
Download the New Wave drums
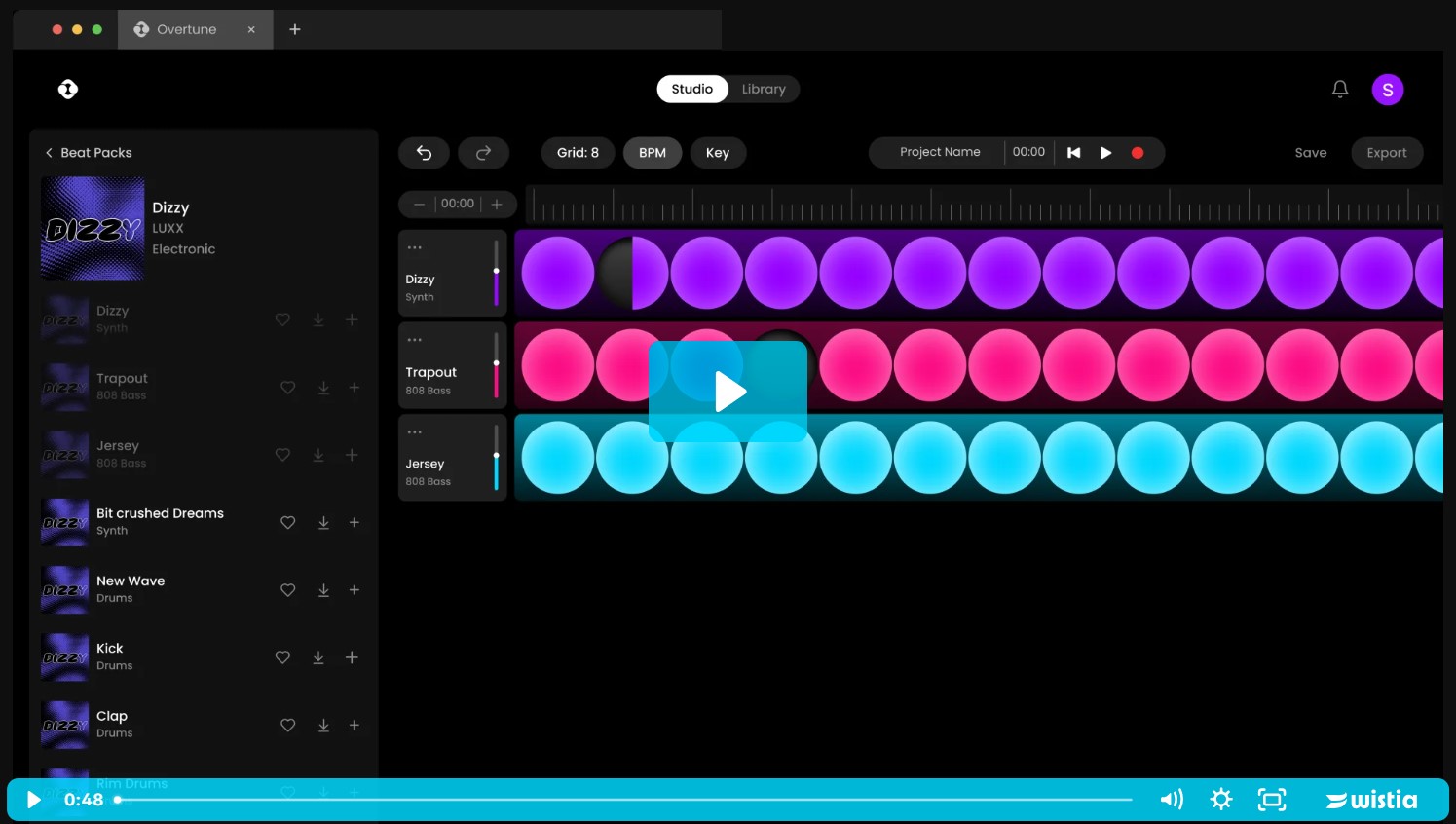(323, 590)
